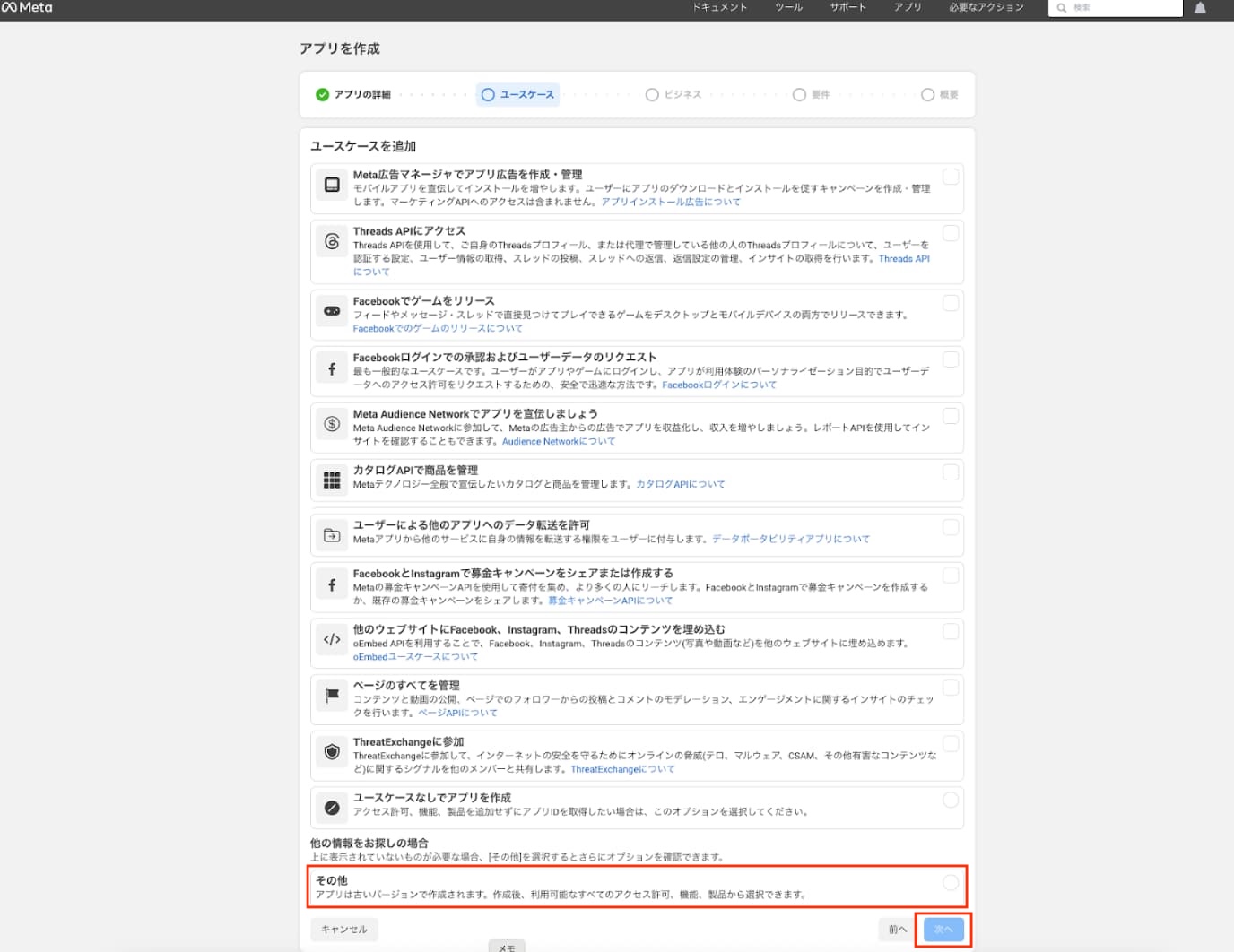Image resolution: width=1234 pixels, height=952 pixels.
Task: Click the ページのすべてを管理 flag icon
Action: (x=332, y=695)
